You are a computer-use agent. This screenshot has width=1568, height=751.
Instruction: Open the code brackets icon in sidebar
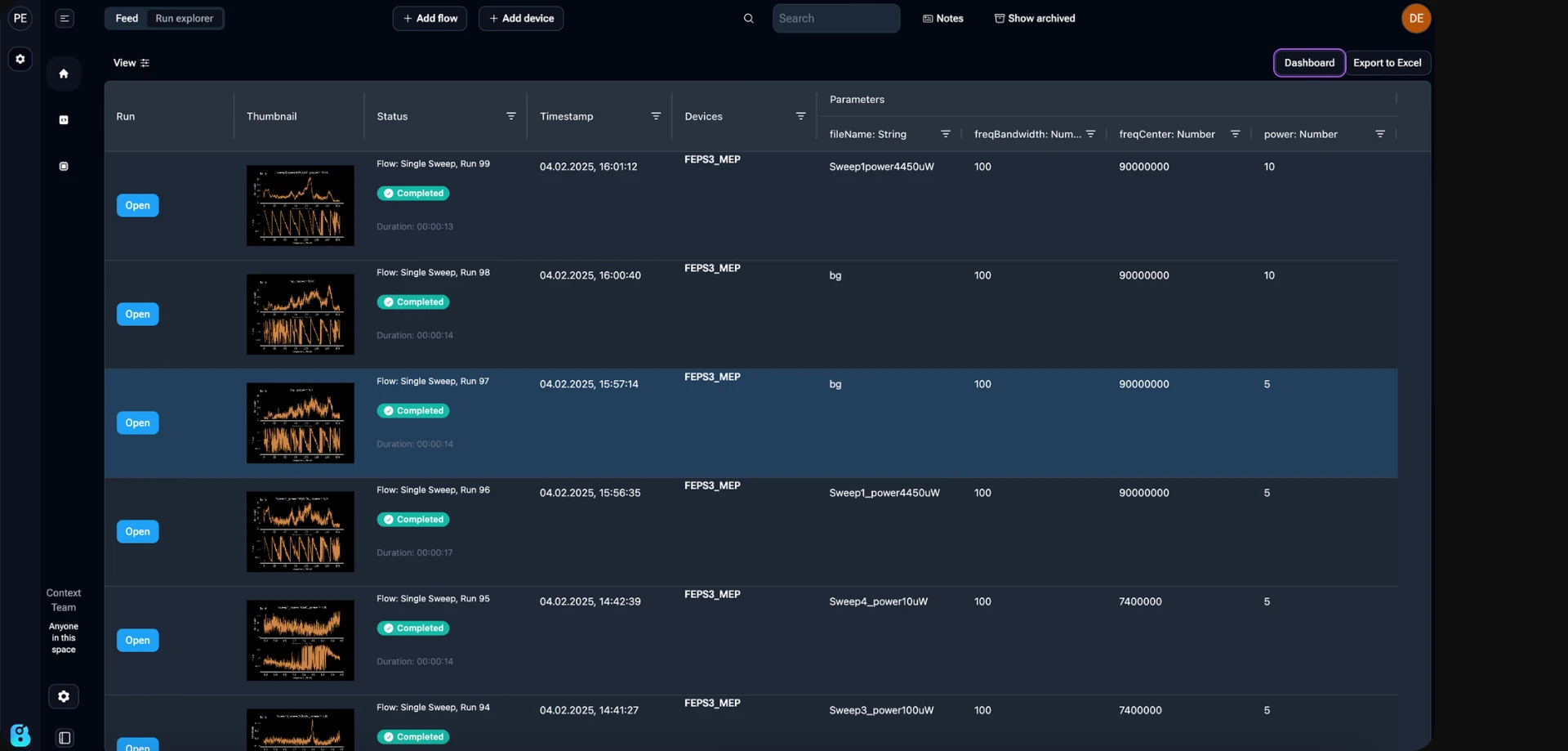coord(64,120)
